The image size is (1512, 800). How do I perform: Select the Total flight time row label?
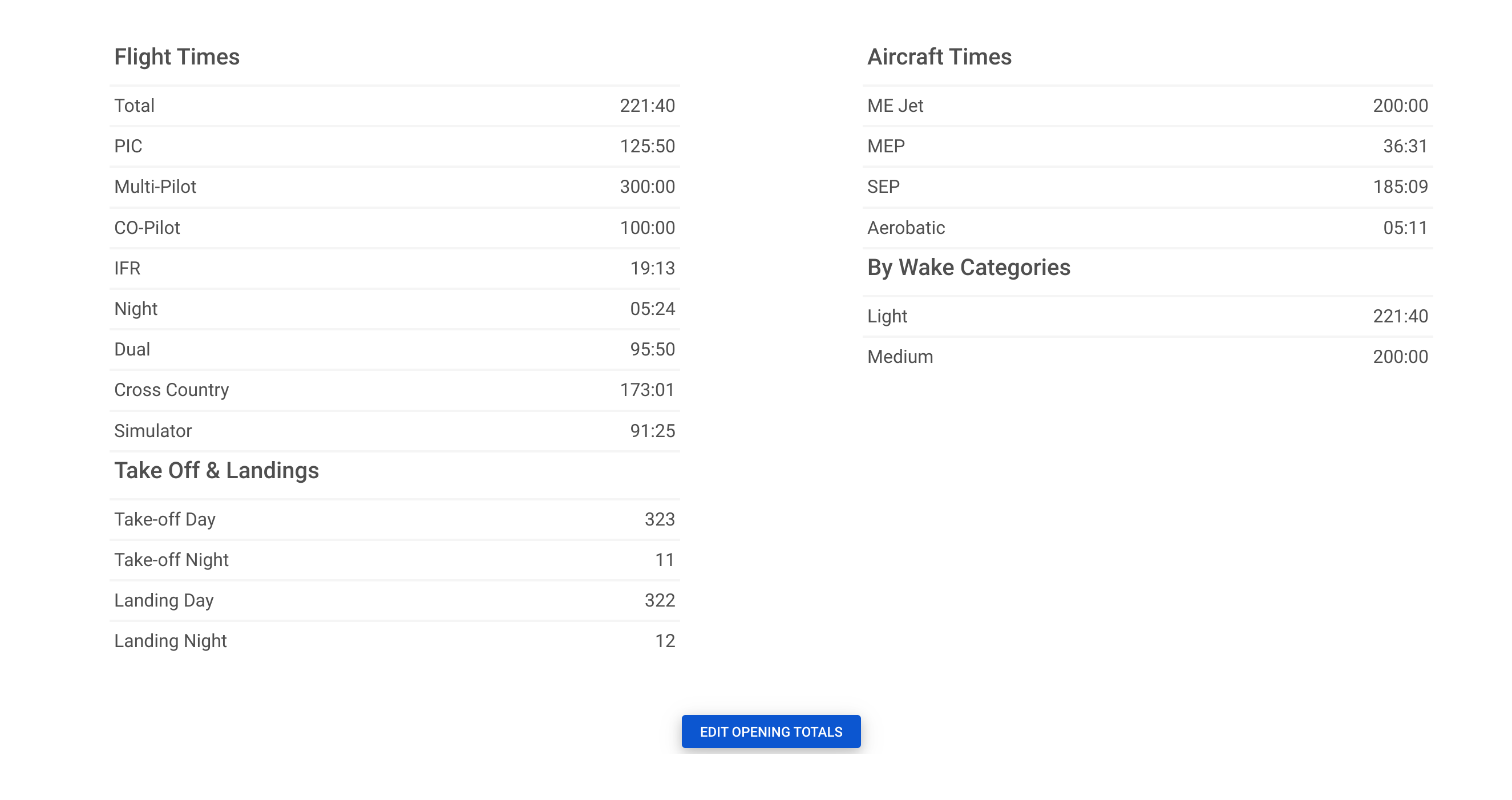pos(135,106)
